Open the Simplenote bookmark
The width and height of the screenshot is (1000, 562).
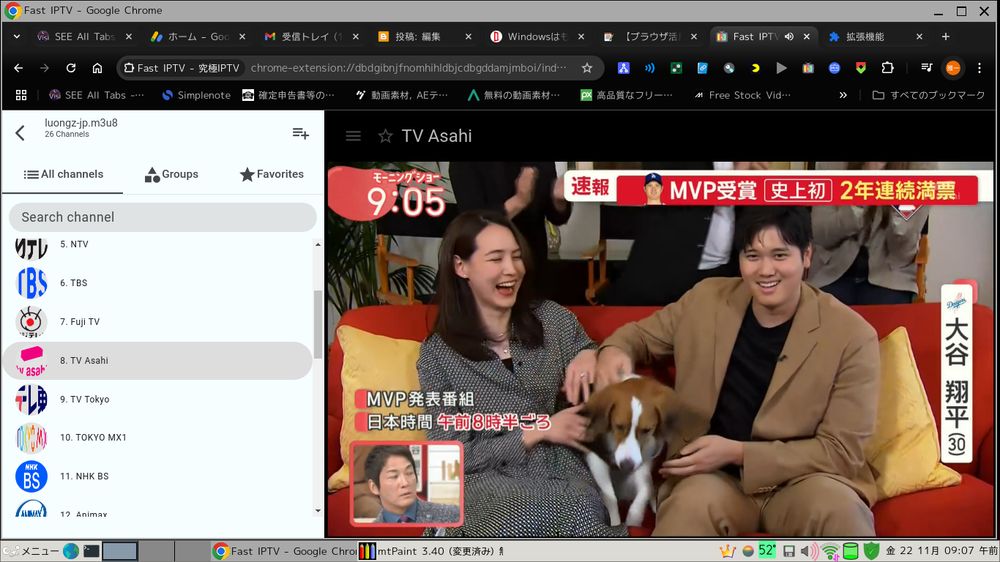tap(196, 95)
